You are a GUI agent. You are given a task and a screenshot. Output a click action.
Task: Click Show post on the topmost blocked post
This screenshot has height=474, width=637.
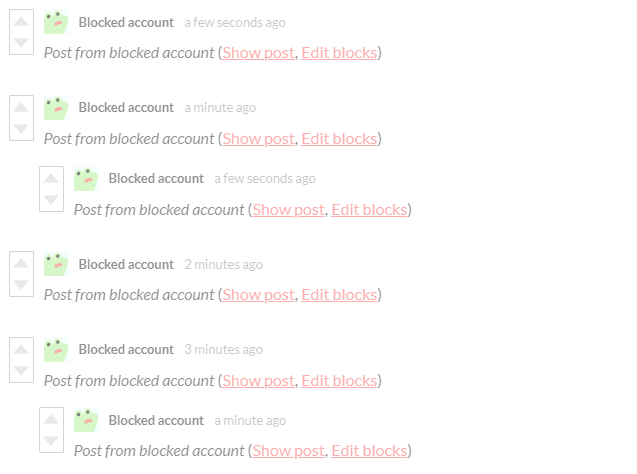click(x=258, y=53)
